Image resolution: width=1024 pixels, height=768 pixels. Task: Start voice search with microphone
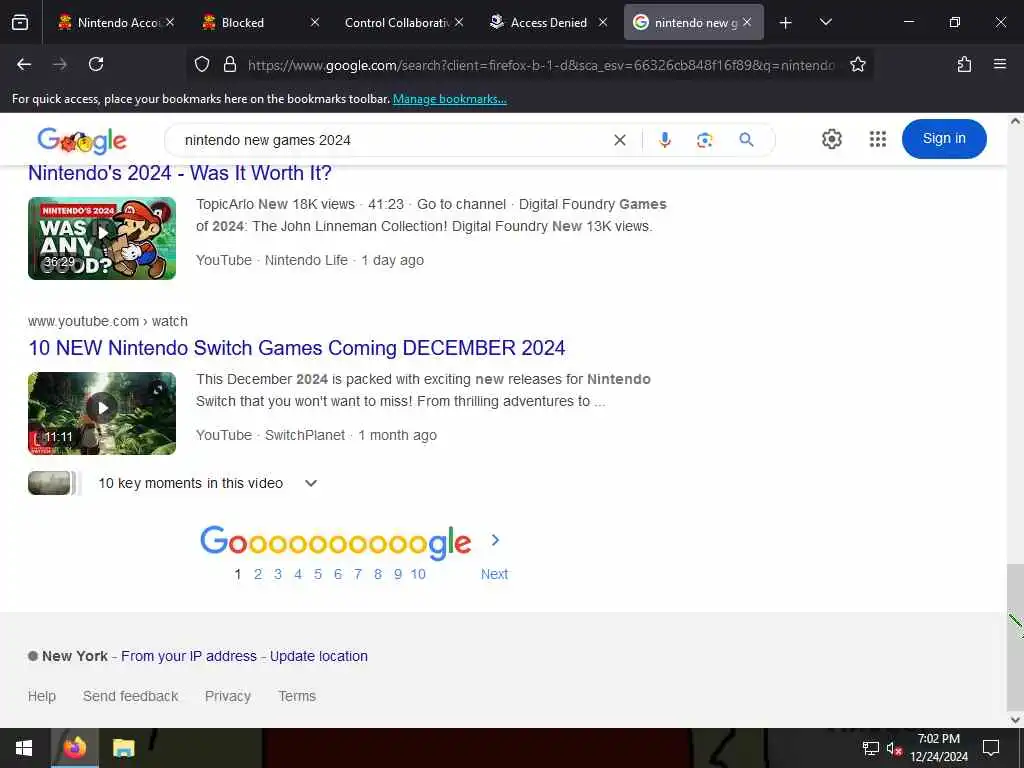(665, 140)
